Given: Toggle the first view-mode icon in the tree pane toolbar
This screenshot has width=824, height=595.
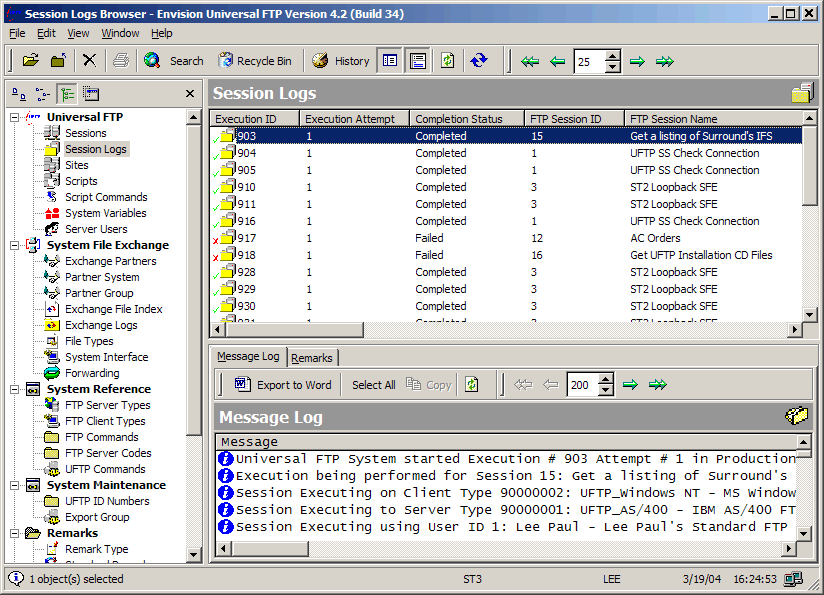Looking at the screenshot, I should tap(19, 94).
